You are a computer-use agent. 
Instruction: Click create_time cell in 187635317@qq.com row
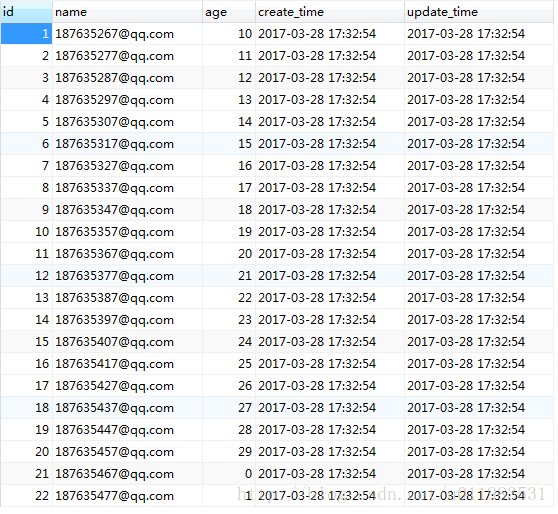pos(330,144)
